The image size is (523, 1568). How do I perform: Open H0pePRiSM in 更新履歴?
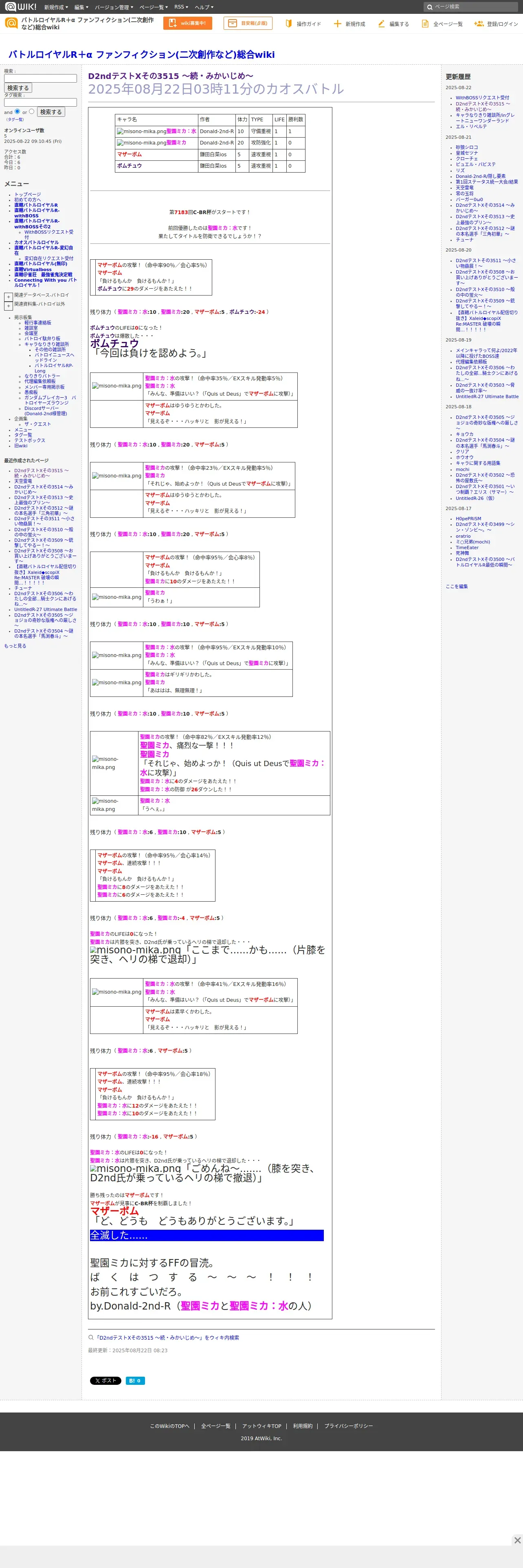468,519
